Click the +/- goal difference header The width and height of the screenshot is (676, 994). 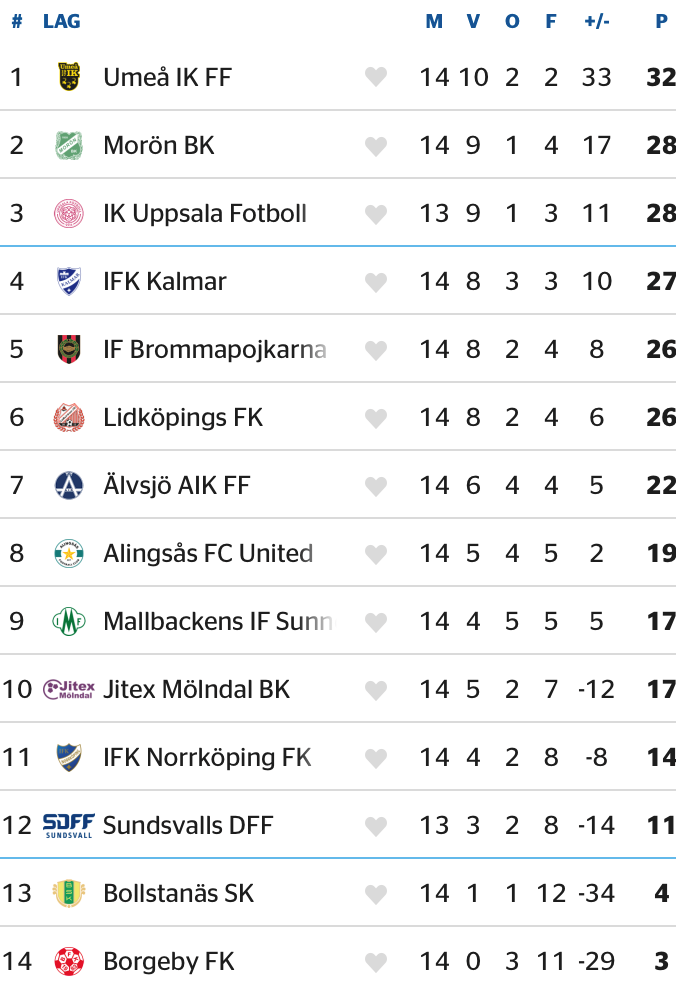pos(597,21)
